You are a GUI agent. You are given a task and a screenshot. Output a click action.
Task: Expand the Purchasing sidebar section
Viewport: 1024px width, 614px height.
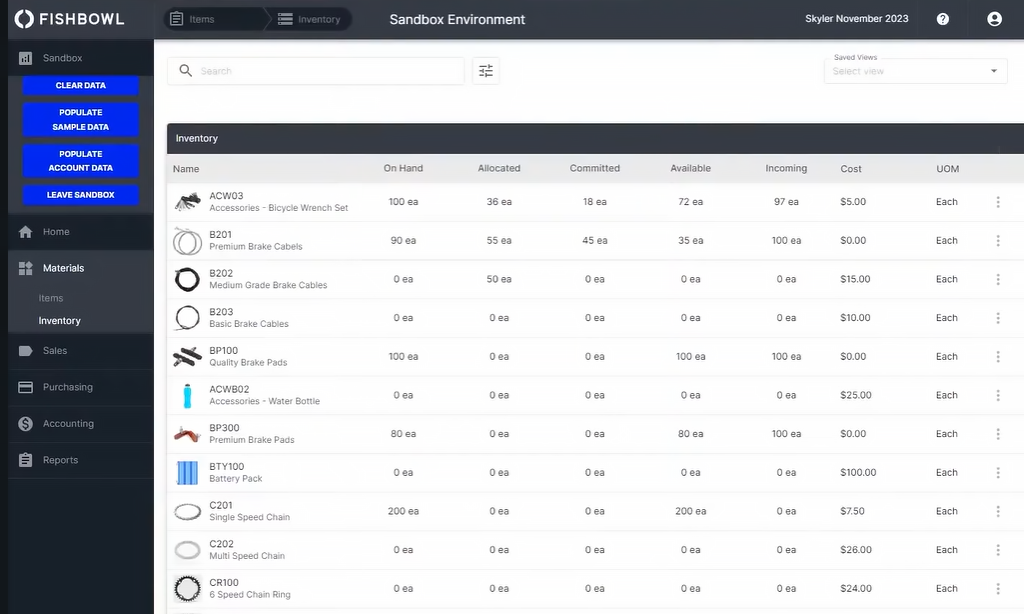coord(80,387)
